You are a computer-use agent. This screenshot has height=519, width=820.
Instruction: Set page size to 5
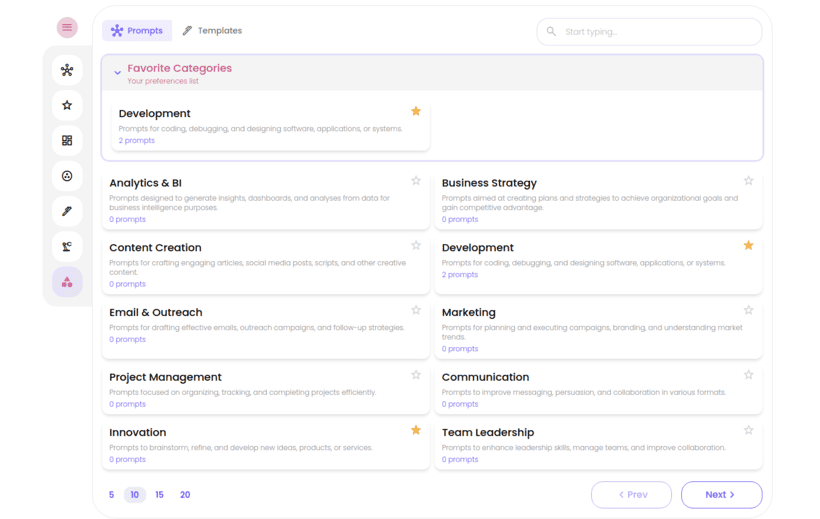111,495
